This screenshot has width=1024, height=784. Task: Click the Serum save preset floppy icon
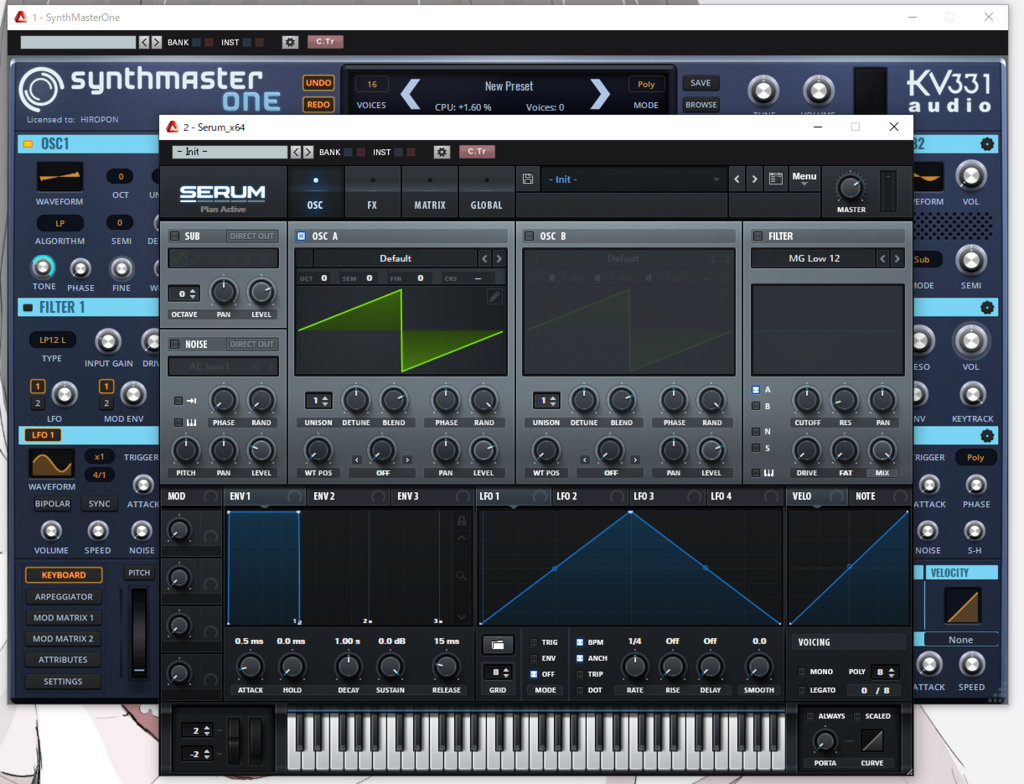pyautogui.click(x=528, y=179)
